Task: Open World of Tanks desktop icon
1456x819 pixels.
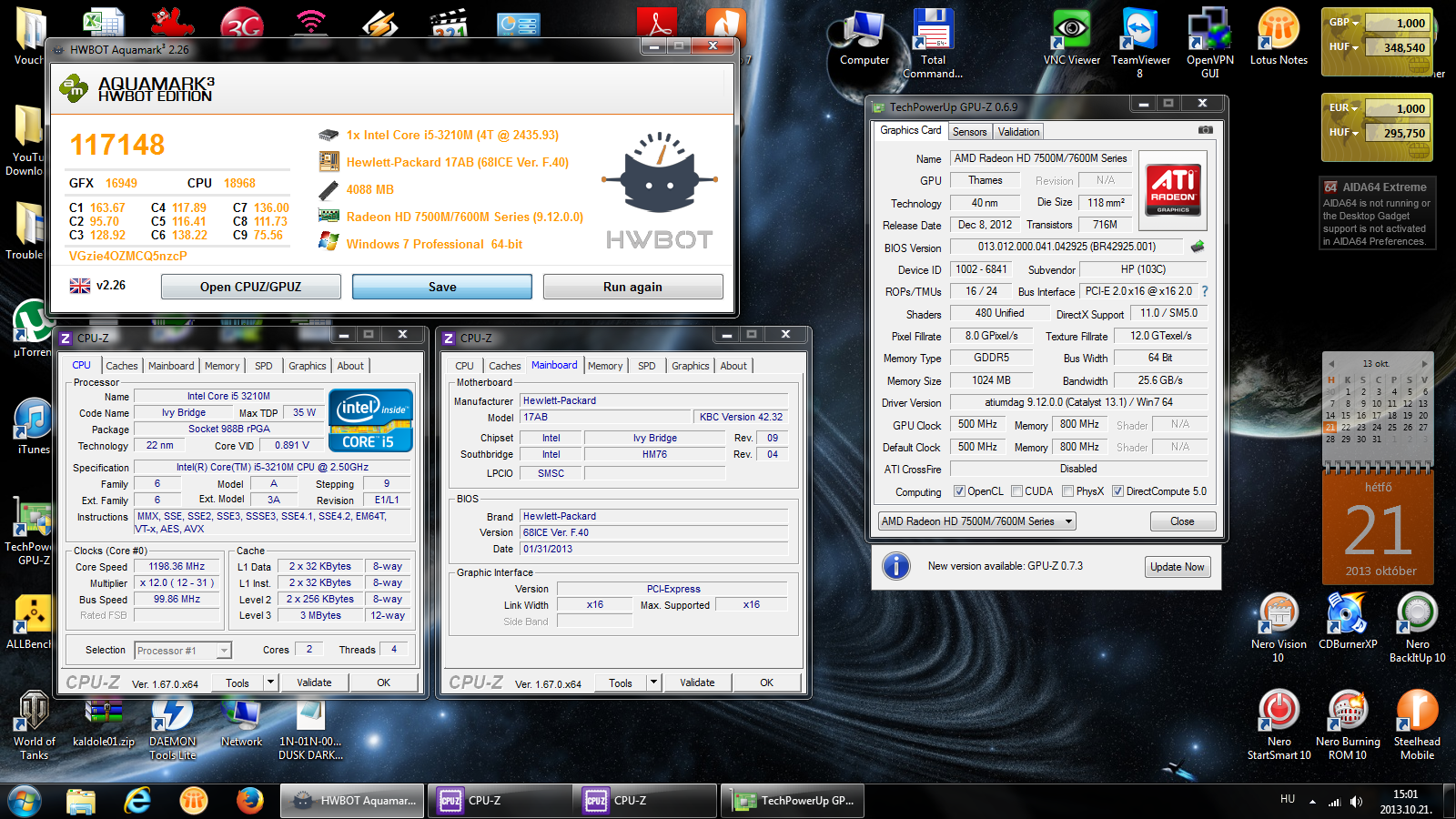Action: (x=35, y=725)
